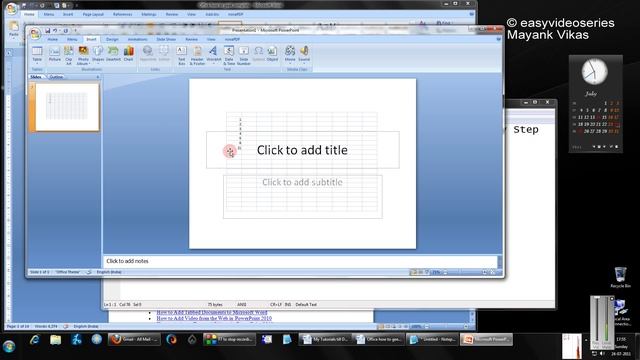
Task: Open Header & Footer settings
Action: pos(197,55)
